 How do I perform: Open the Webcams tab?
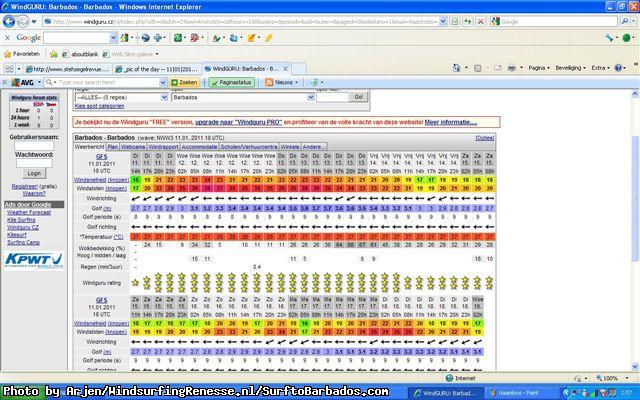tap(134, 146)
